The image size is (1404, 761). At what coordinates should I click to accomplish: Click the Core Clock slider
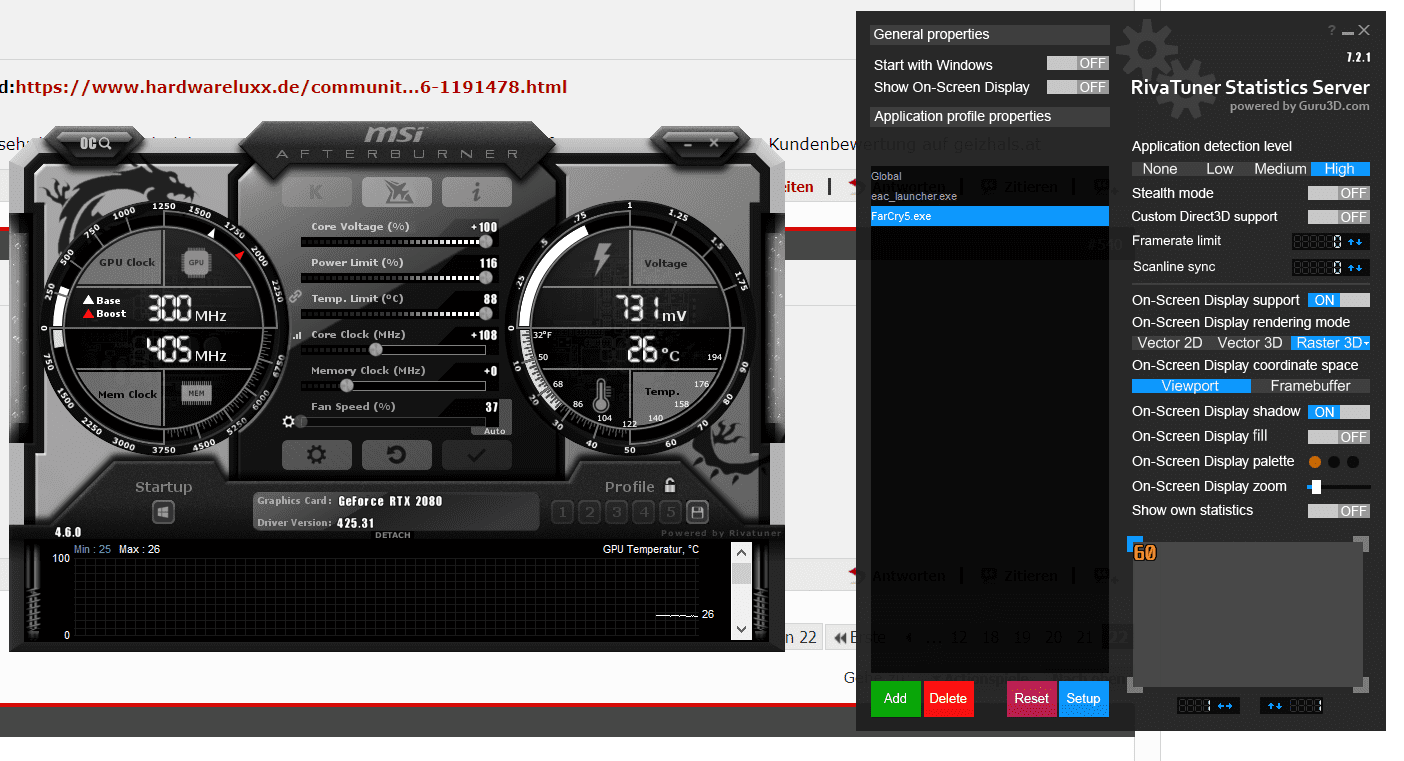click(393, 350)
